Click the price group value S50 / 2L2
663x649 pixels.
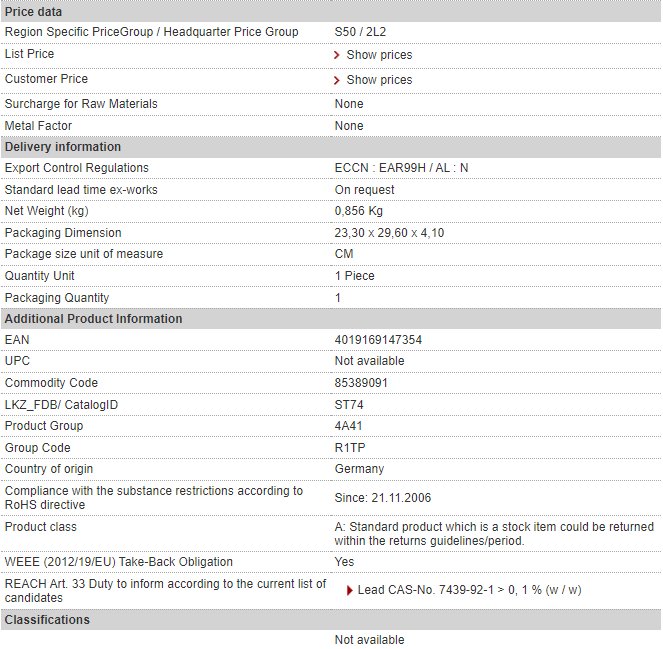click(x=360, y=32)
